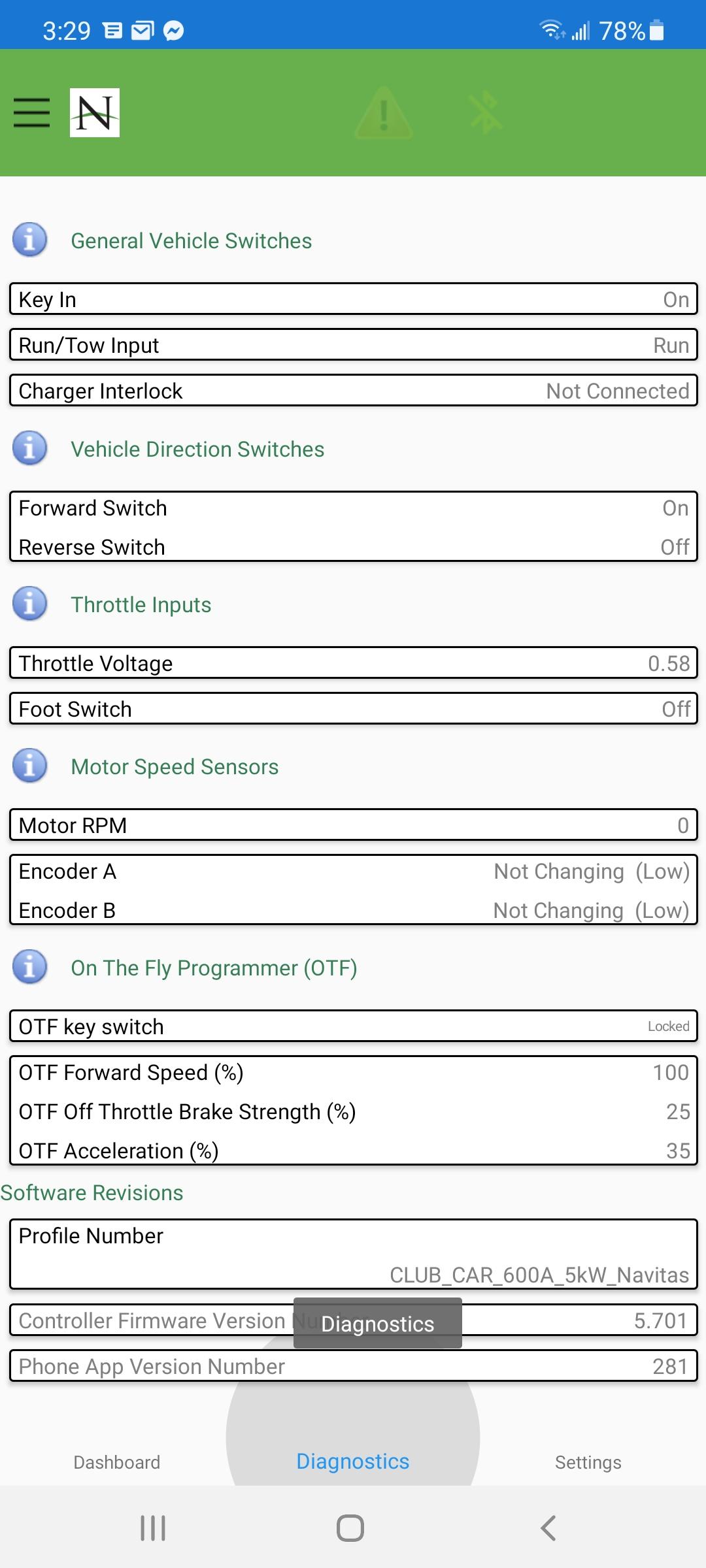Tap the Charger Interlock row
The height and width of the screenshot is (1568, 706).
click(353, 391)
